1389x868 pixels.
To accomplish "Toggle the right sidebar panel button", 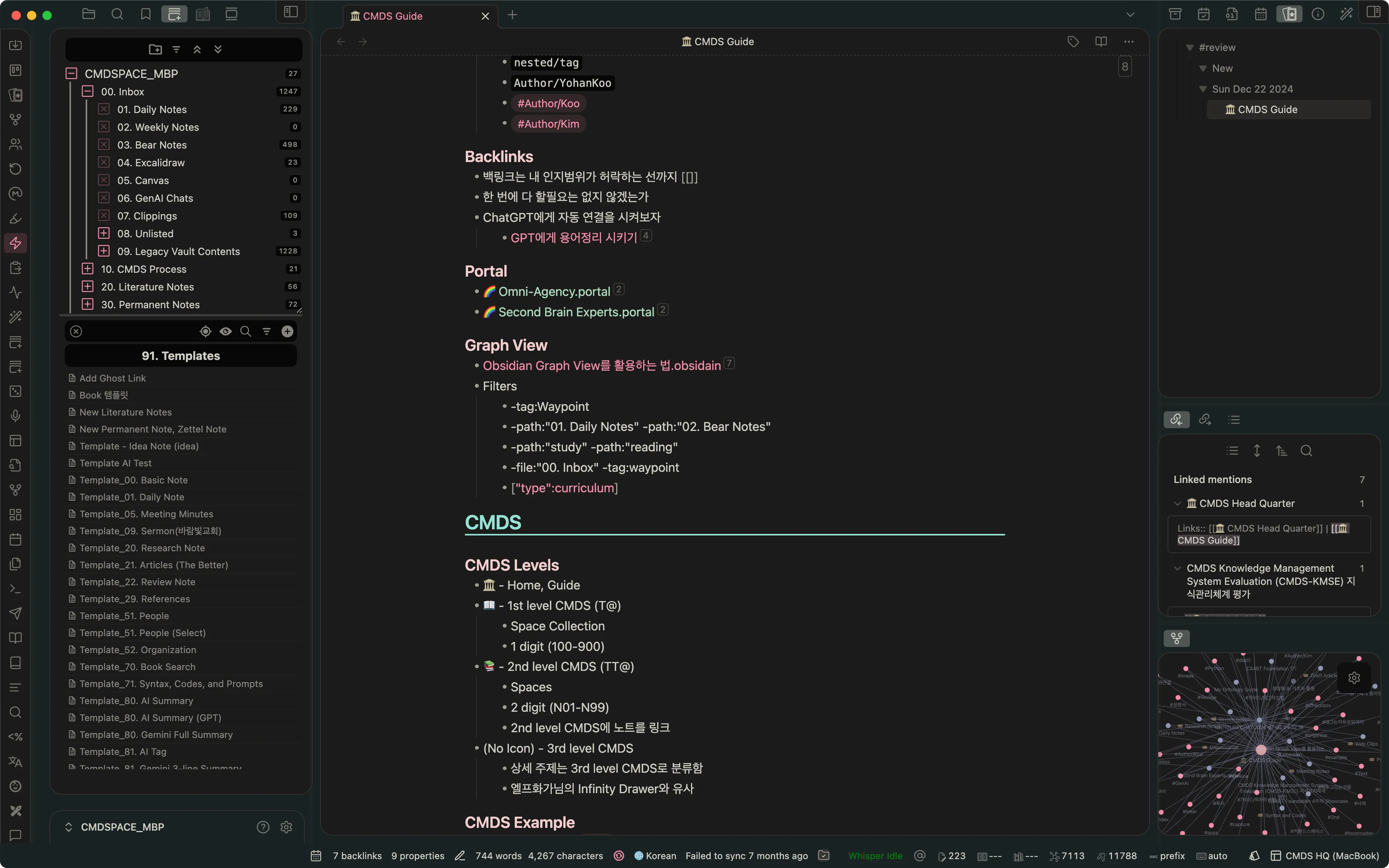I will (1373, 12).
